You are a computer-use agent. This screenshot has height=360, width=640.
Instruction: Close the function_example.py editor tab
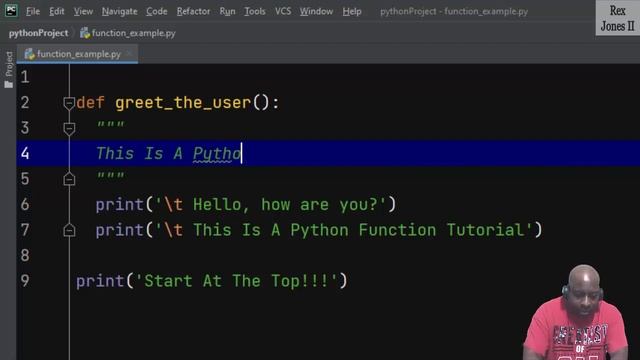[129, 53]
